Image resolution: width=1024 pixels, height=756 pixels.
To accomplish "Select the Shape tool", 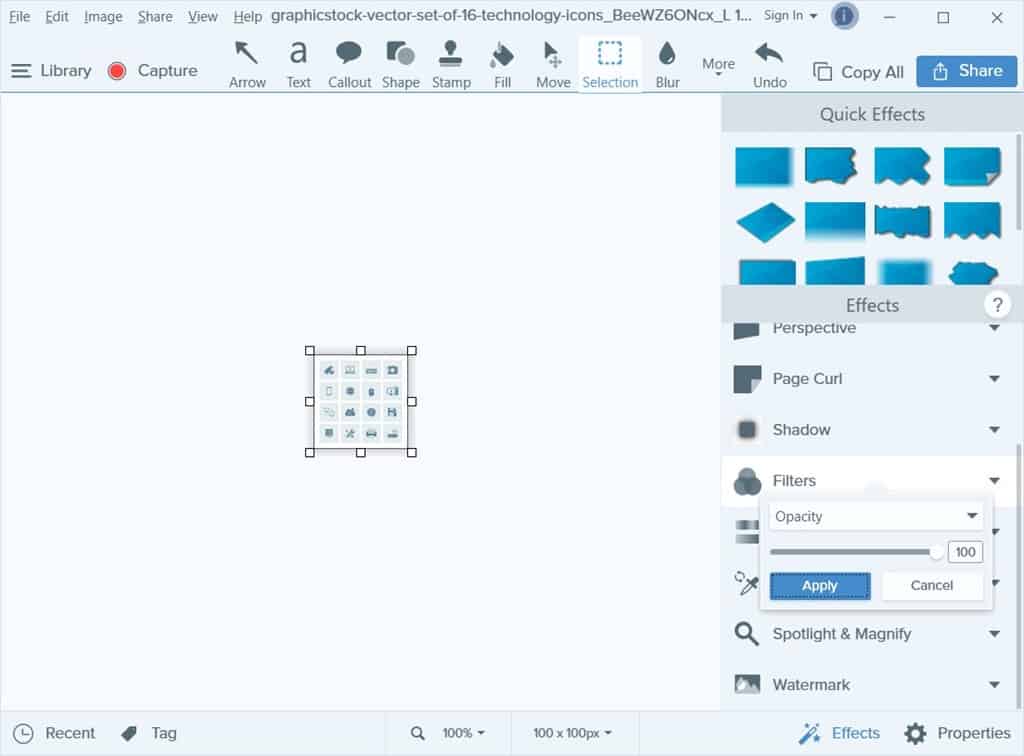I will (400, 64).
